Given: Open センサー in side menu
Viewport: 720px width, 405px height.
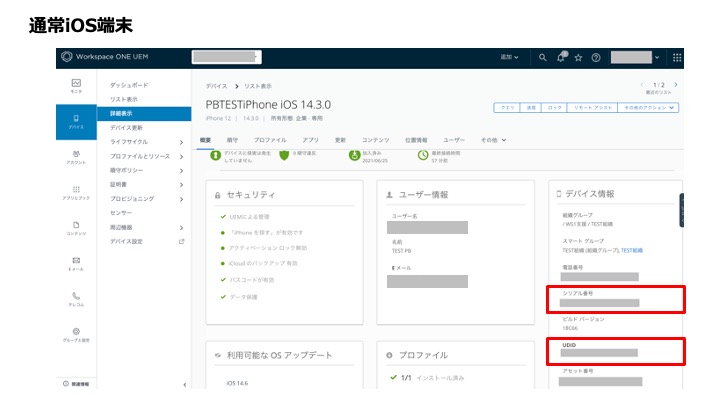Looking at the screenshot, I should (x=121, y=213).
